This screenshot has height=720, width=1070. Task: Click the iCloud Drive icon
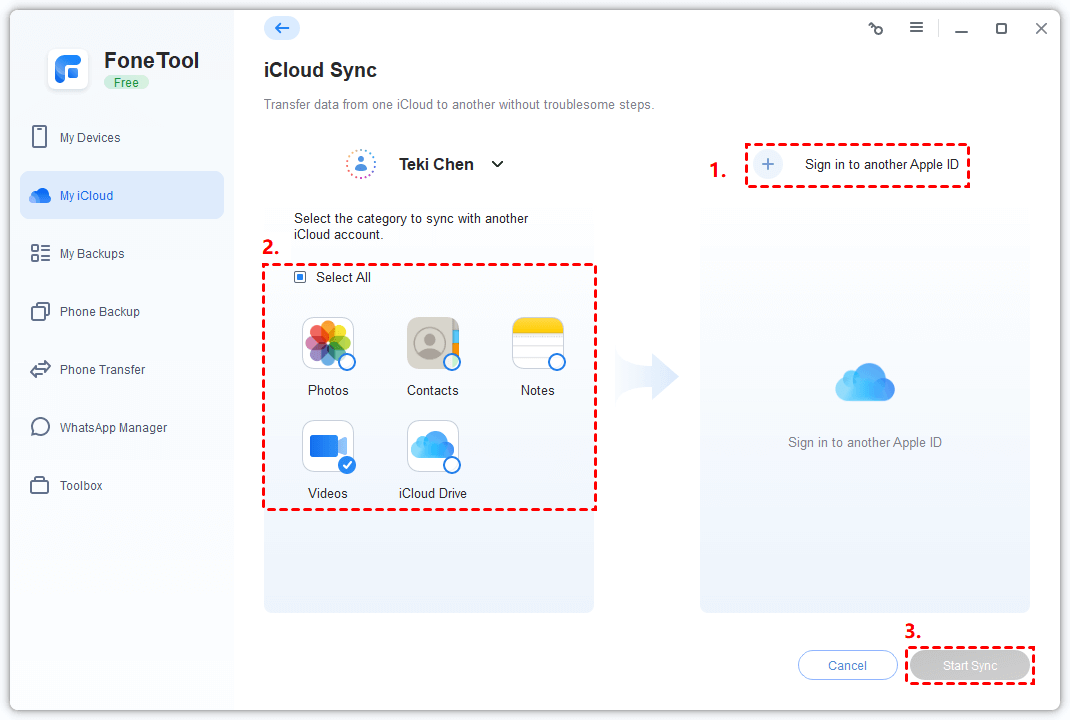[433, 446]
